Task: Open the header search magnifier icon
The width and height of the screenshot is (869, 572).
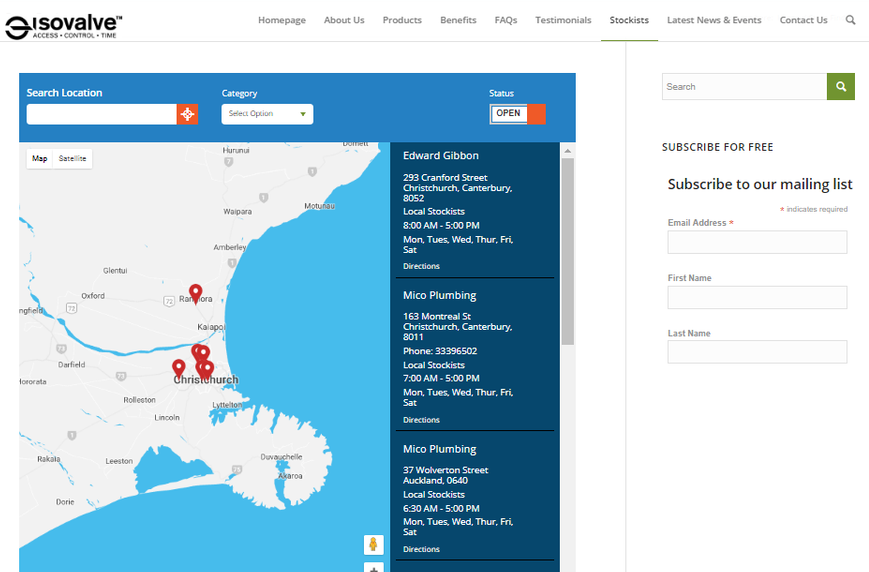Action: click(x=850, y=20)
